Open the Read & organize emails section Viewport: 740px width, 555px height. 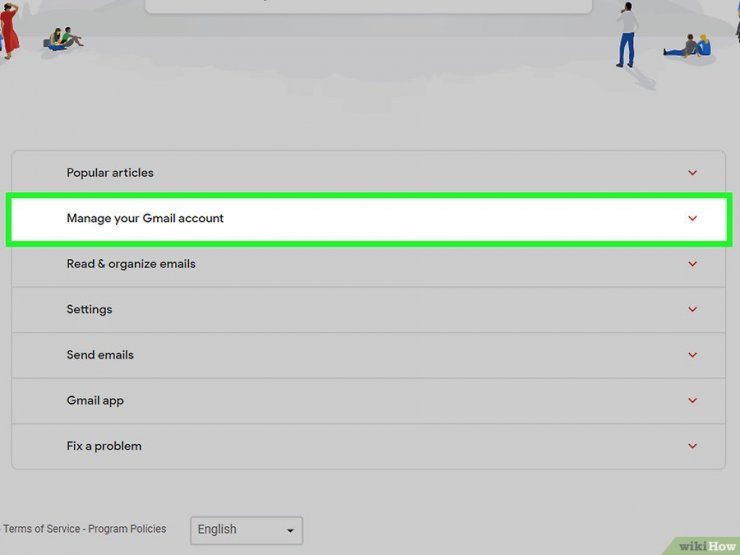131,264
